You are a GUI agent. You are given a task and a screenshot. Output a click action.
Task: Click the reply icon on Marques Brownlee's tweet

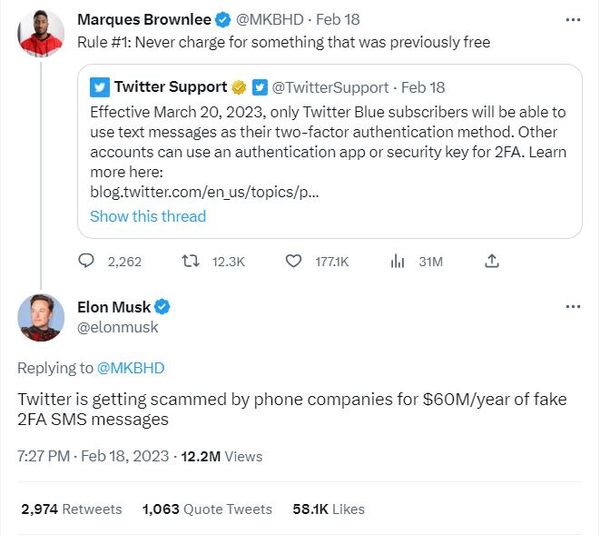click(x=88, y=261)
